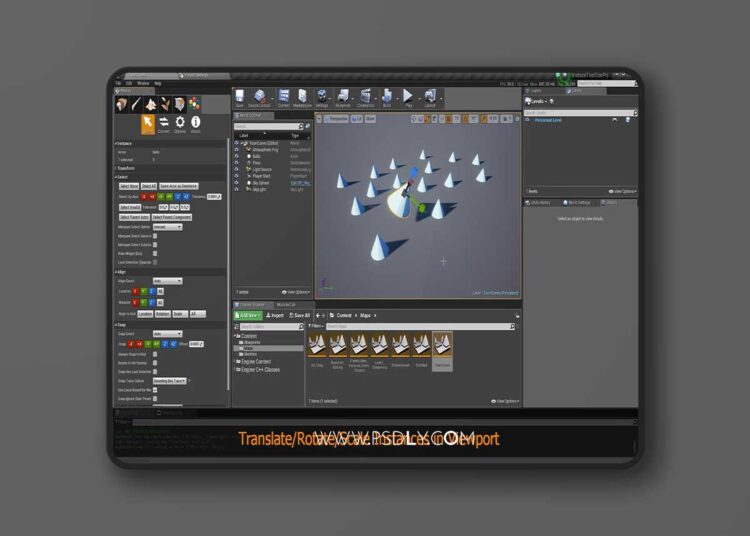Click the Save All button

click(x=299, y=315)
